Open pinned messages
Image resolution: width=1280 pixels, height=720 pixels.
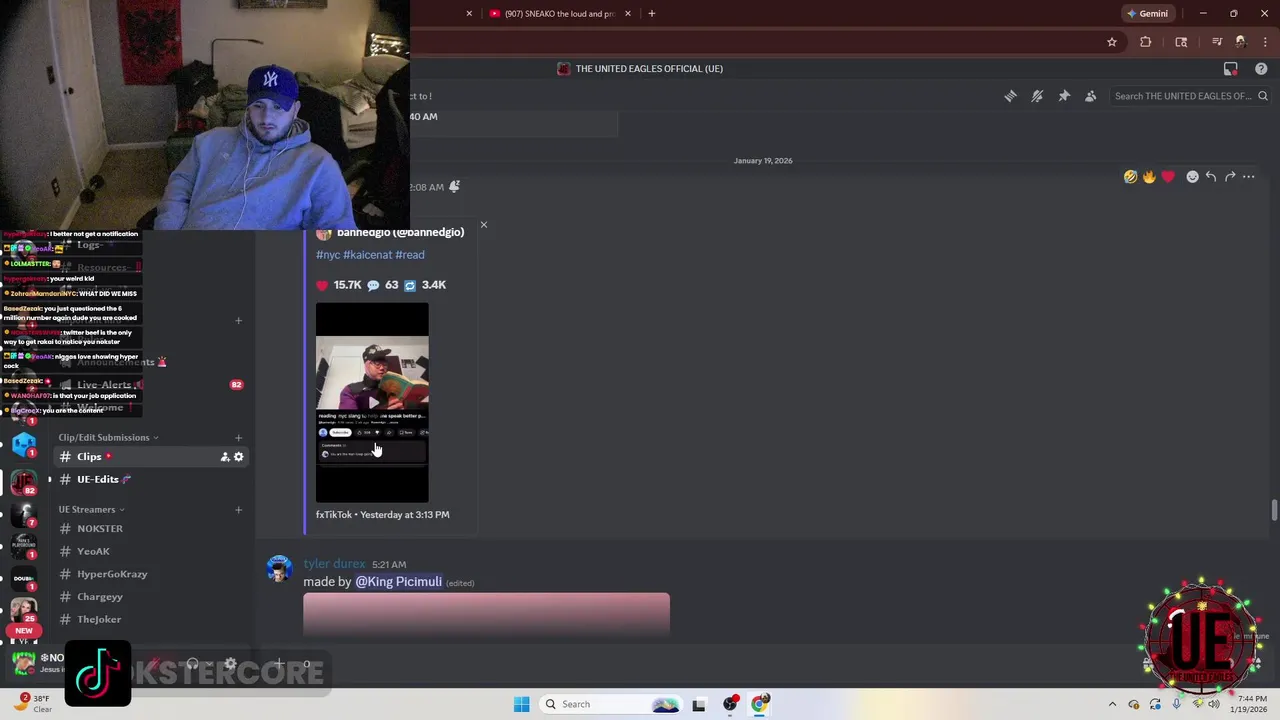pos(1064,96)
